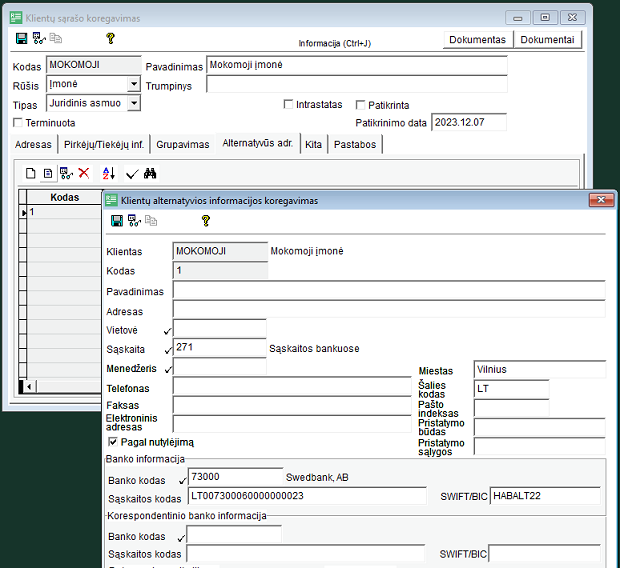Select row 1 in Kodas list

[64, 212]
